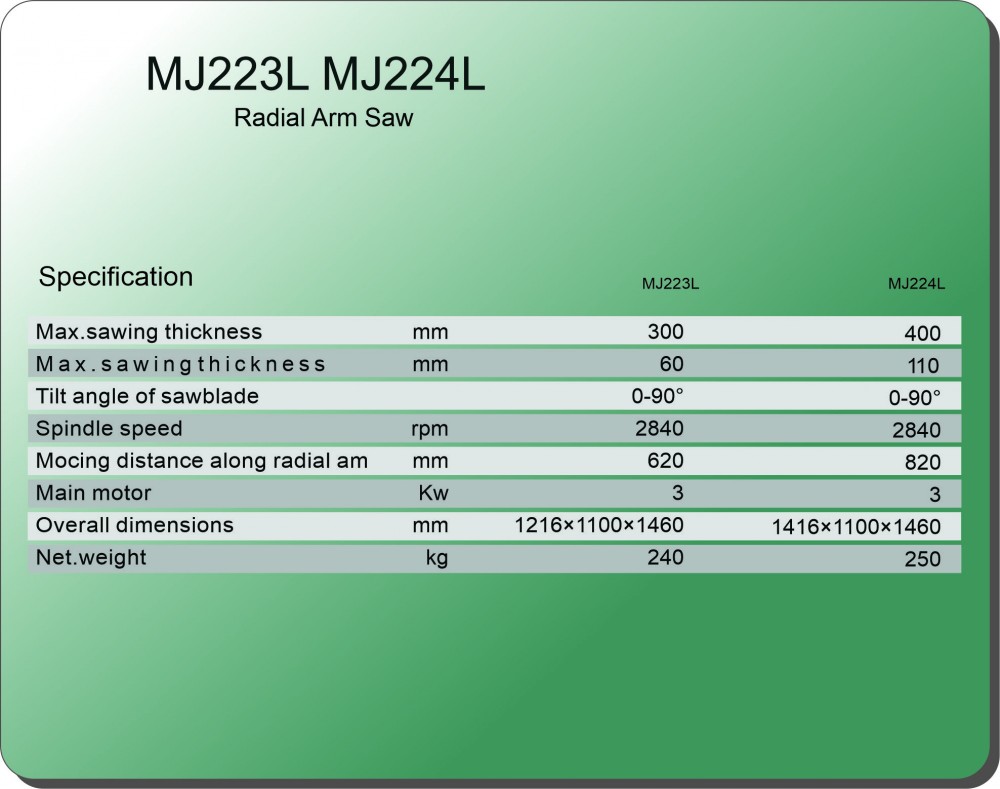The image size is (1000, 789).
Task: Select the first Max.sawing thickness row label
Action: click(149, 331)
